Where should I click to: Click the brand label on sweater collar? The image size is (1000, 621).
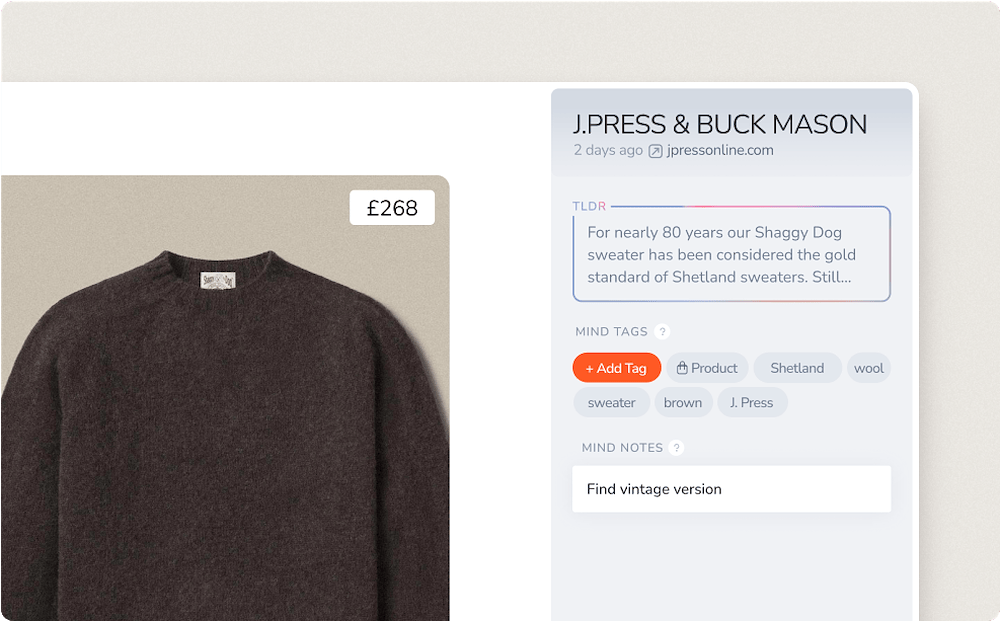217,281
